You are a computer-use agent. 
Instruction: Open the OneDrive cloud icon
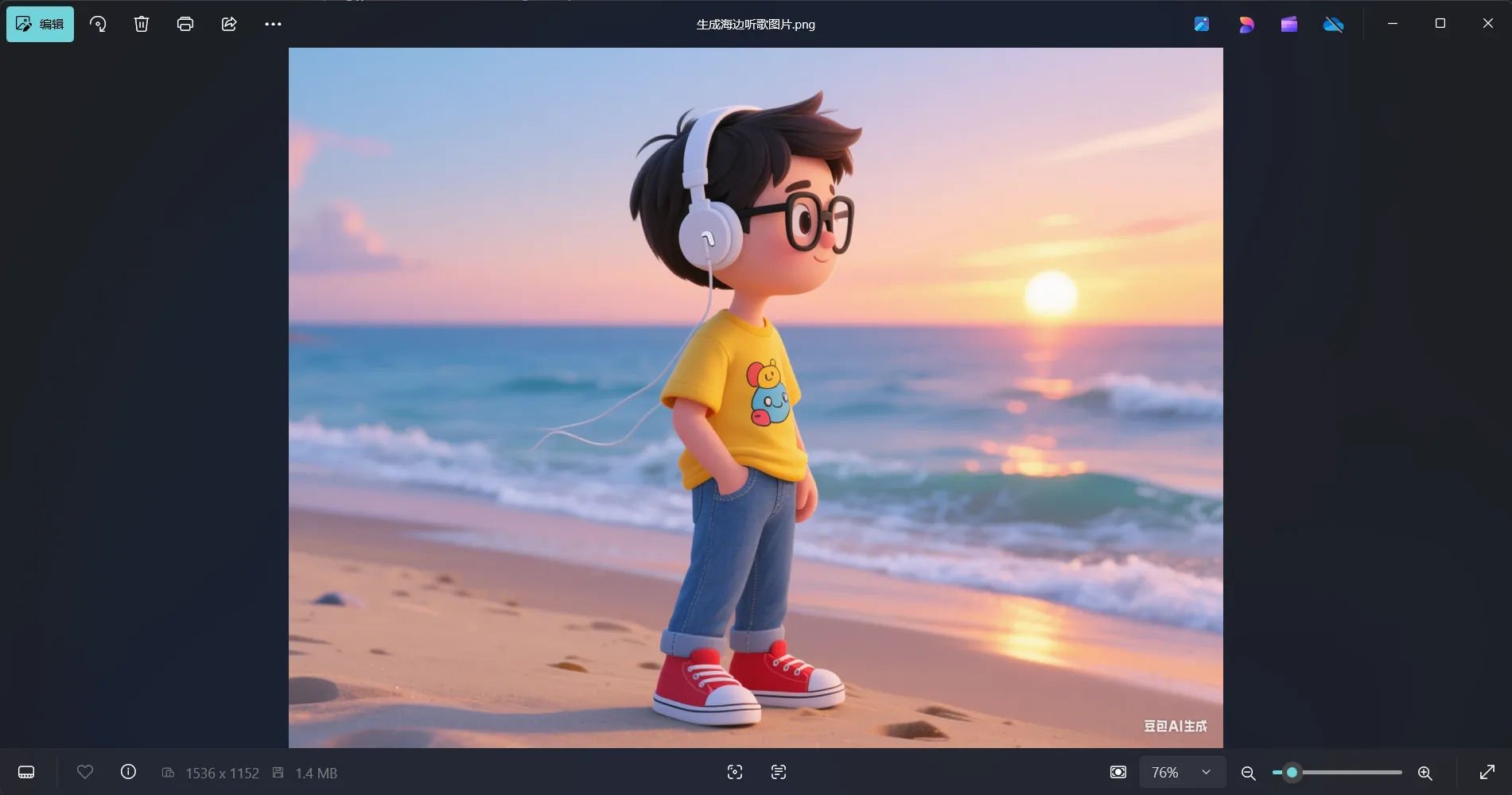pyautogui.click(x=1333, y=25)
